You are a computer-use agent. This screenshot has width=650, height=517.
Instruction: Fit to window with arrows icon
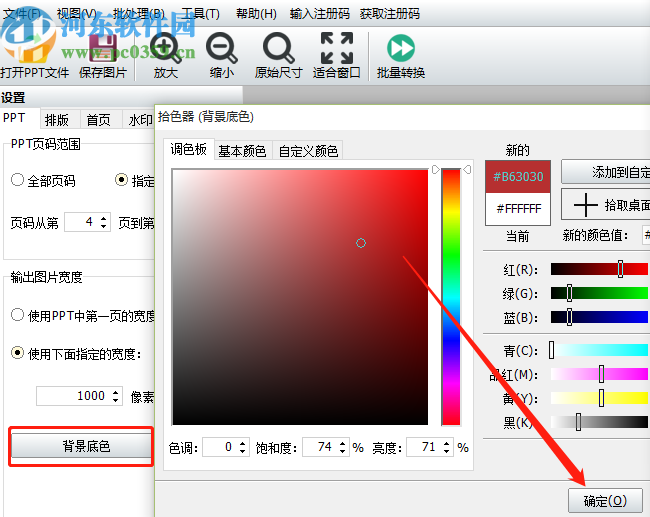point(337,48)
